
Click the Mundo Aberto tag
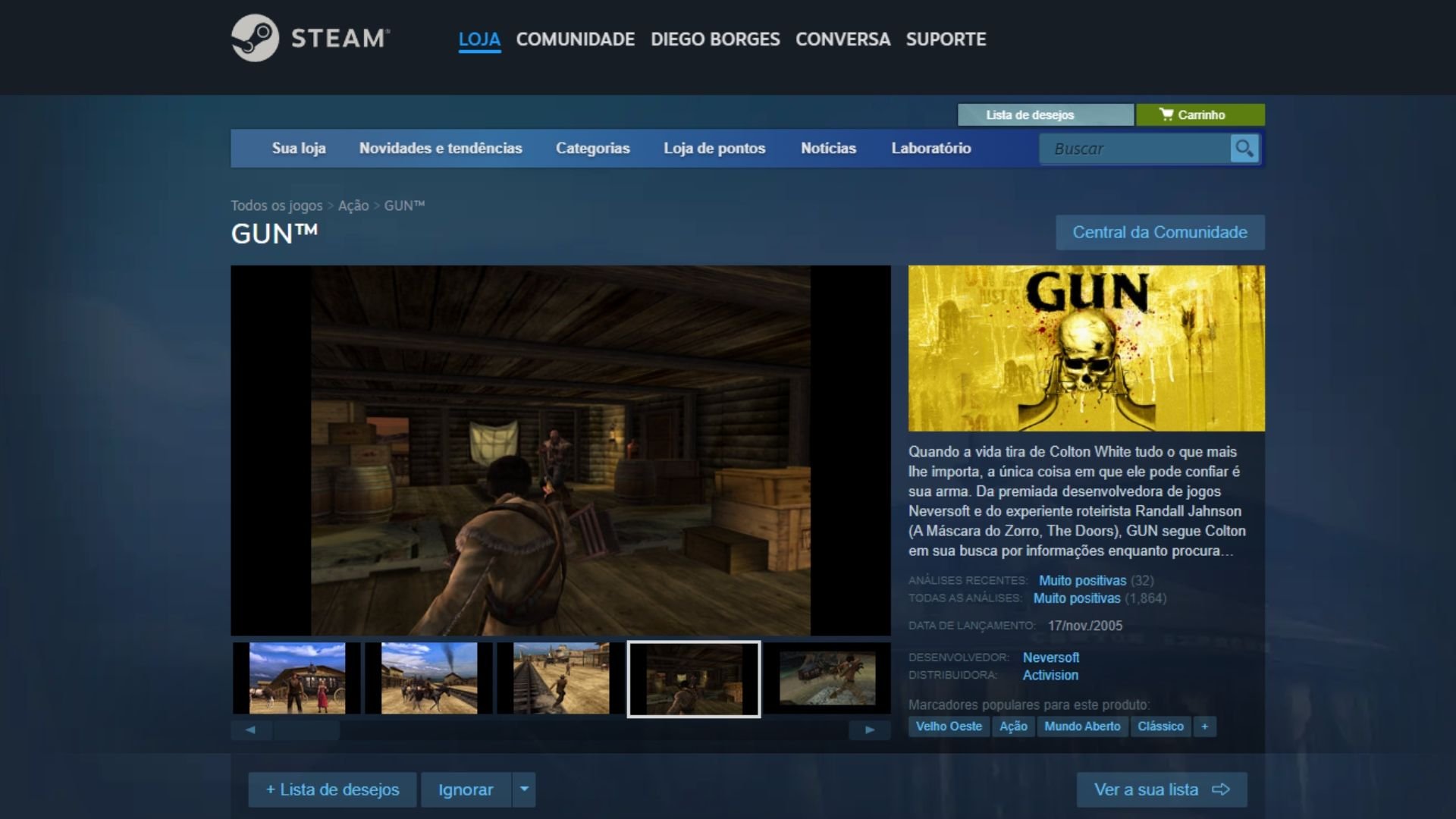1082,726
